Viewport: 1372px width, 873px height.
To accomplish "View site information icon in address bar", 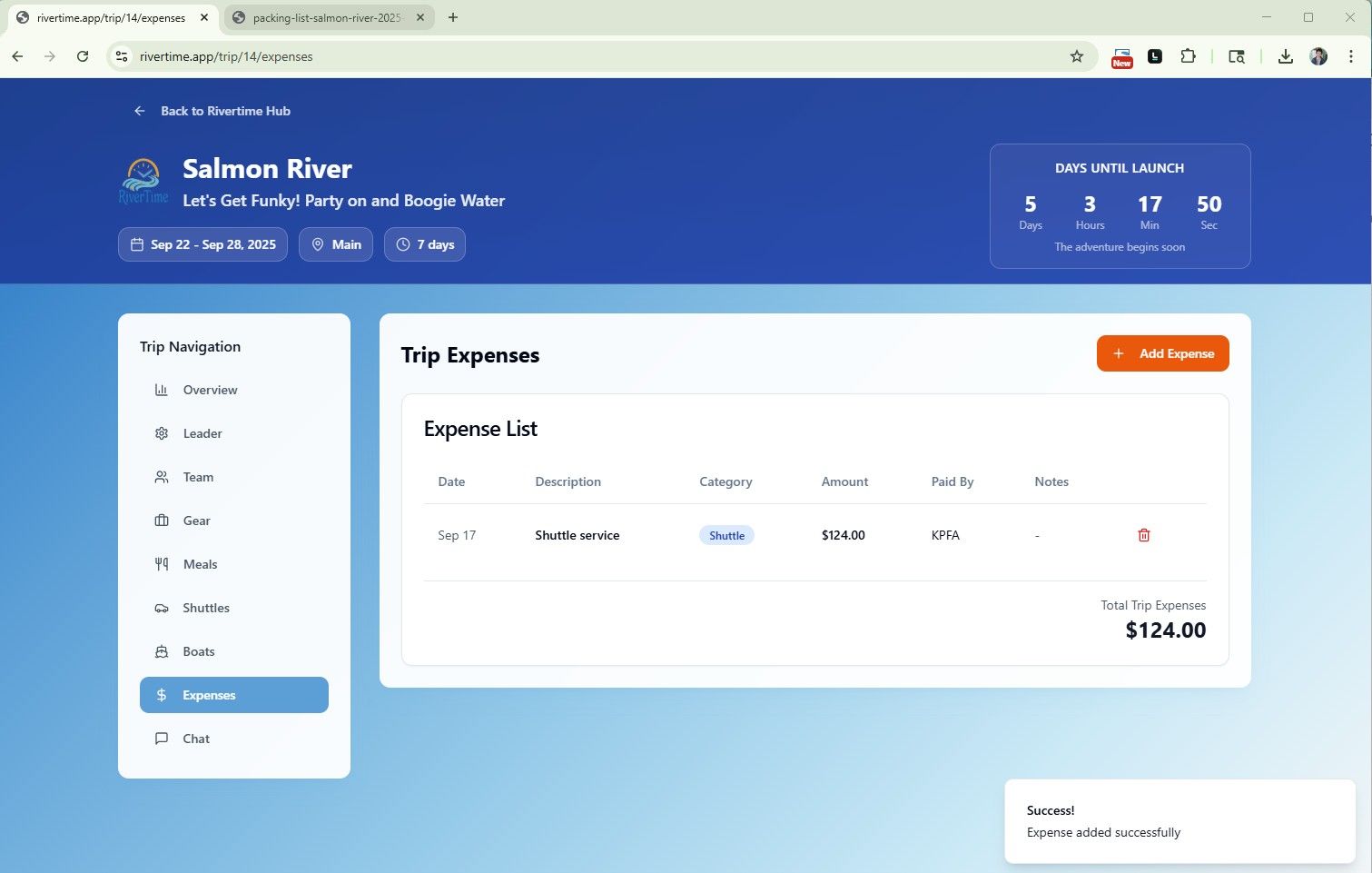I will (x=121, y=56).
